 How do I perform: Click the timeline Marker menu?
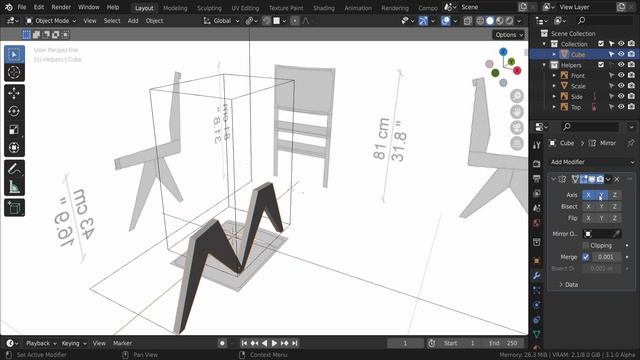coord(122,343)
